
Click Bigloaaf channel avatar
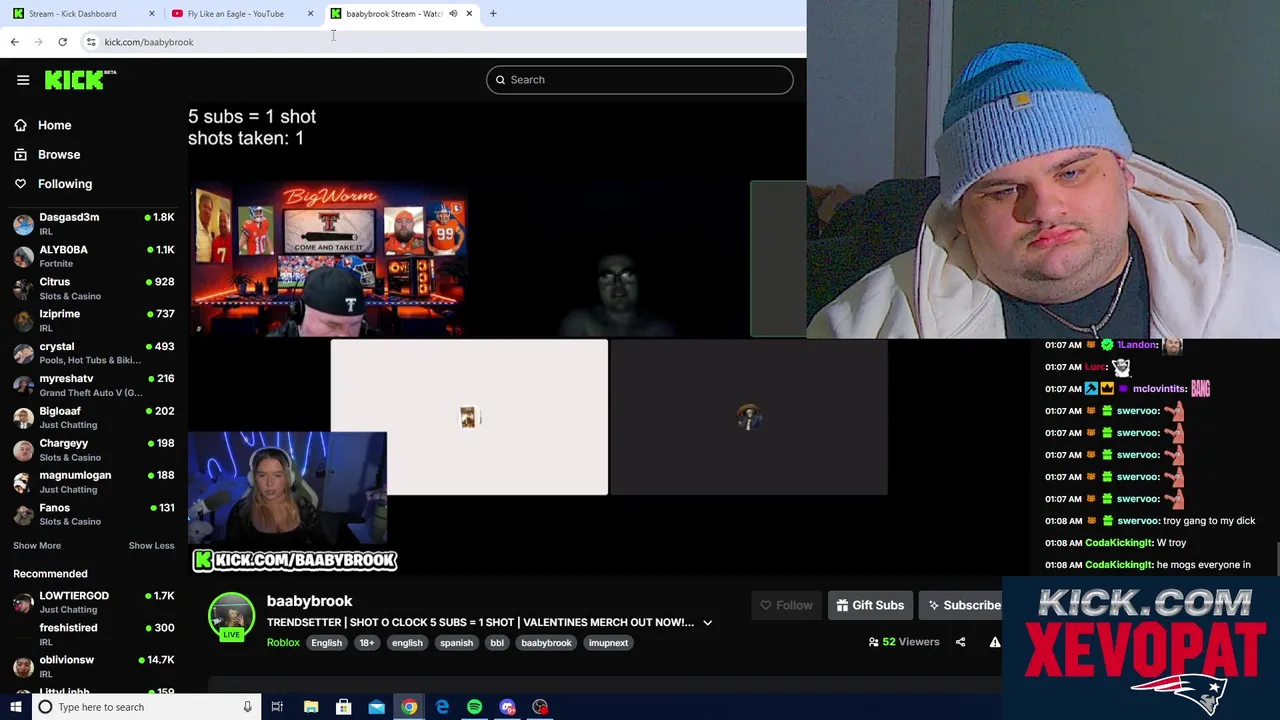pos(23,418)
